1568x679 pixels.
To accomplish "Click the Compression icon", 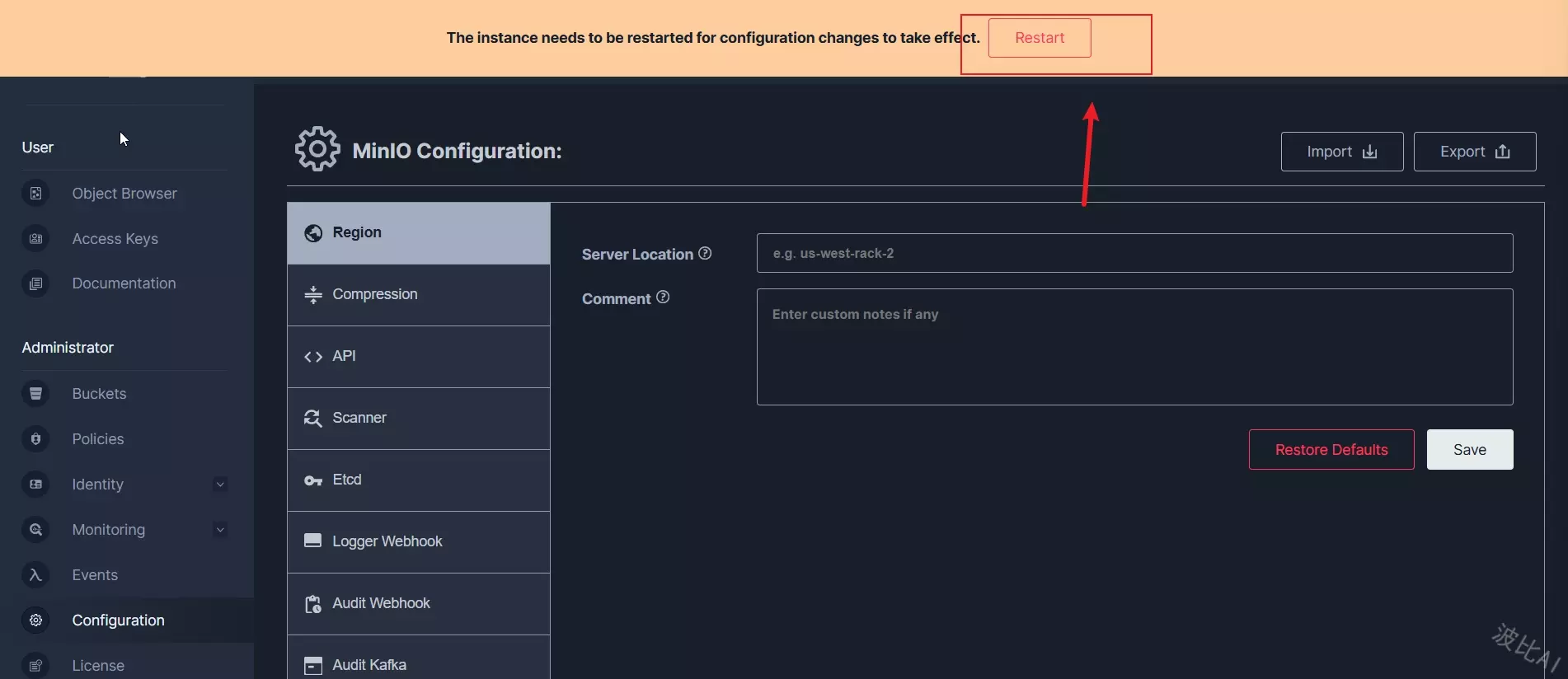I will [313, 295].
